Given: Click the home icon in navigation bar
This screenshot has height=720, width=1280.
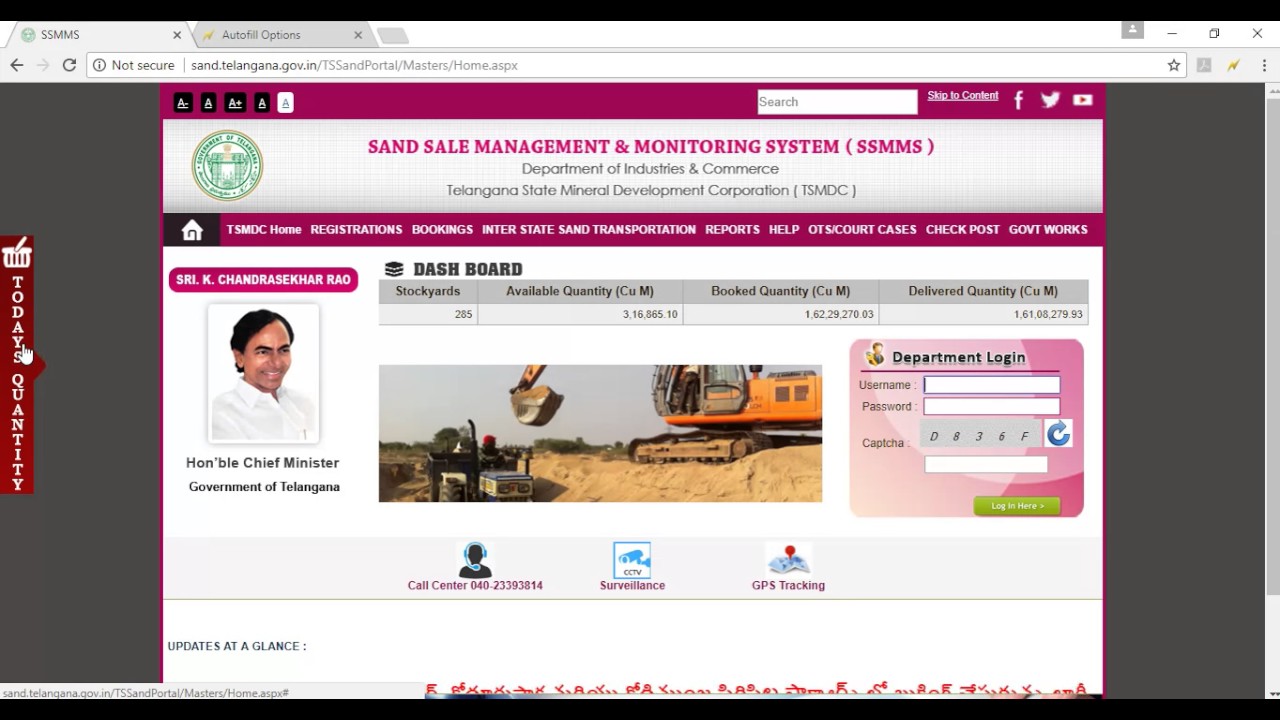Looking at the screenshot, I should pyautogui.click(x=192, y=230).
